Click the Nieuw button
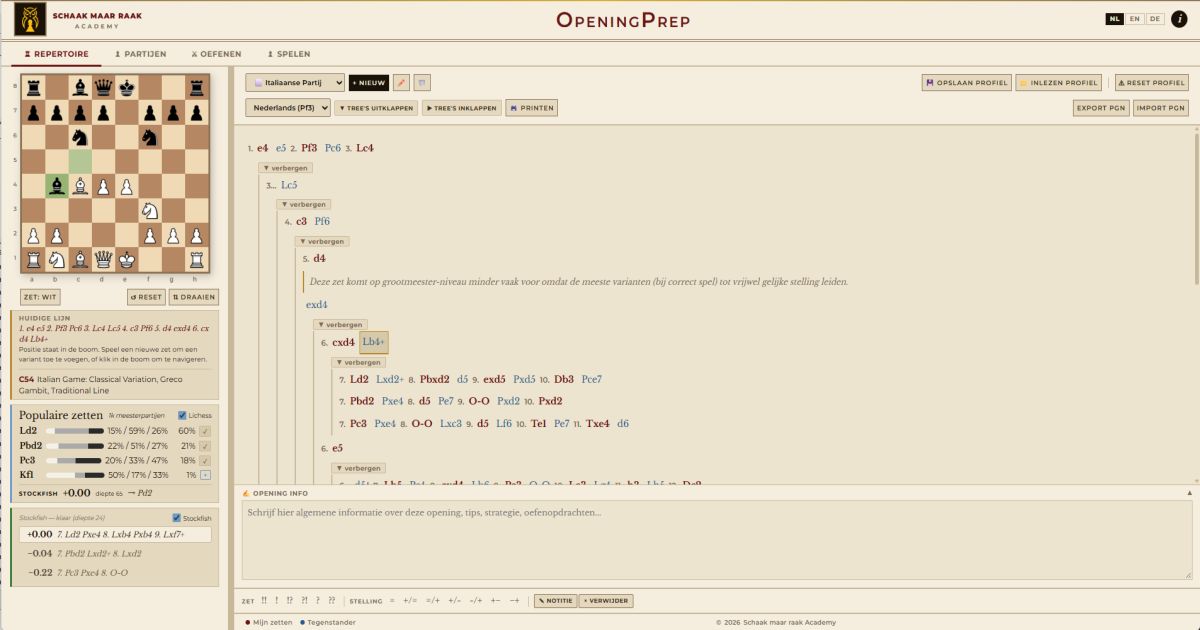 click(369, 83)
